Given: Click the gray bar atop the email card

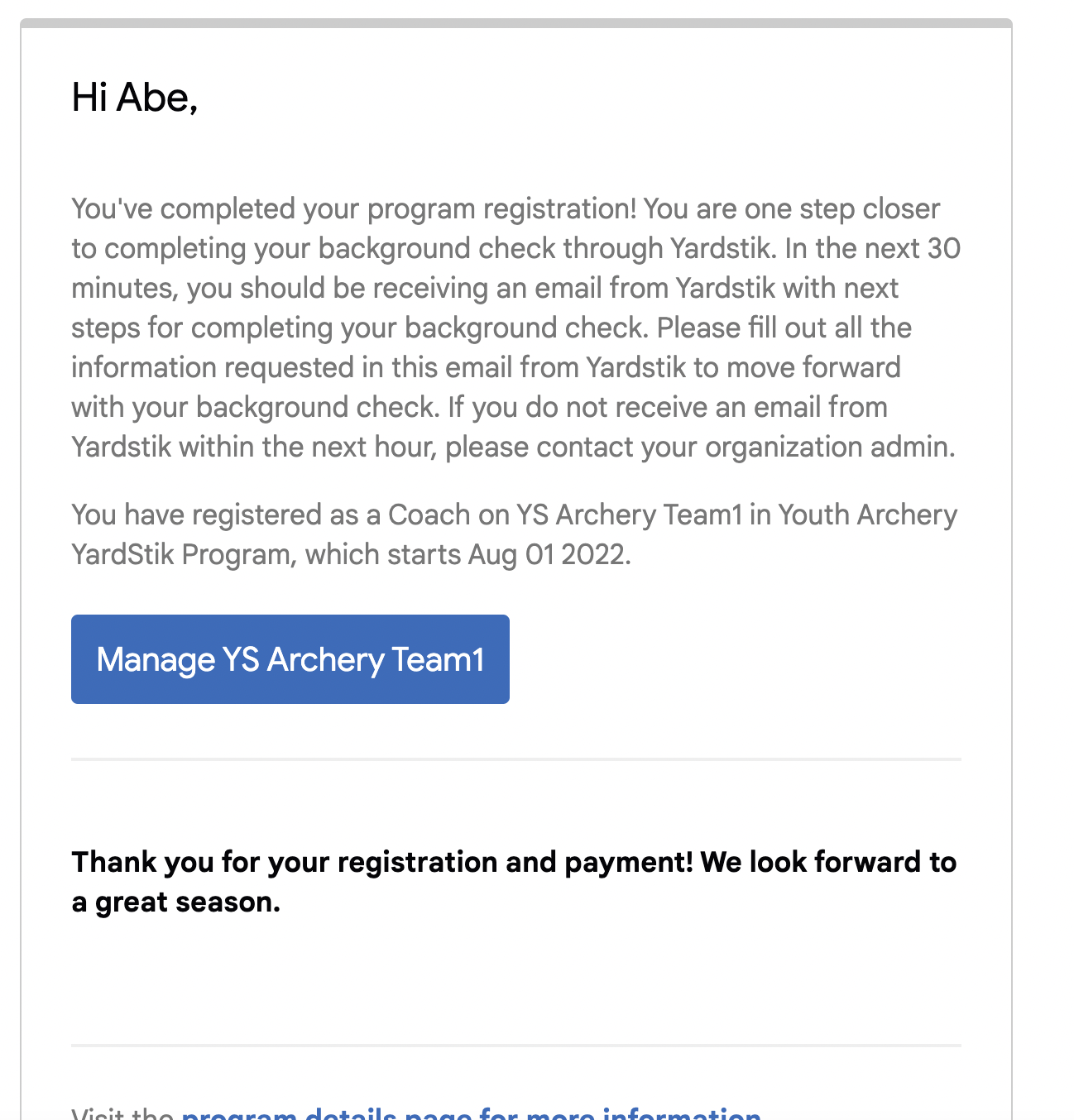Looking at the screenshot, I should pos(516,23).
